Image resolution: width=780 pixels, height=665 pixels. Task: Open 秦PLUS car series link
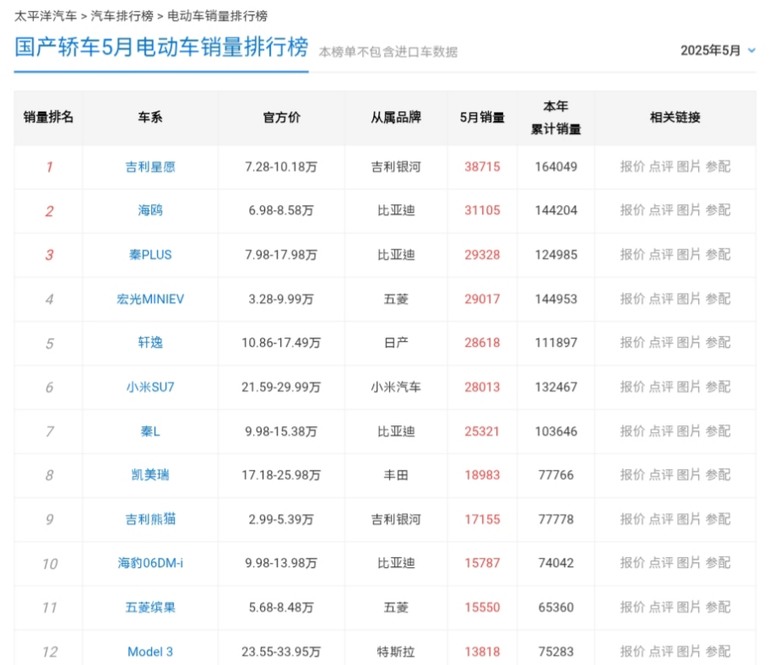150,255
